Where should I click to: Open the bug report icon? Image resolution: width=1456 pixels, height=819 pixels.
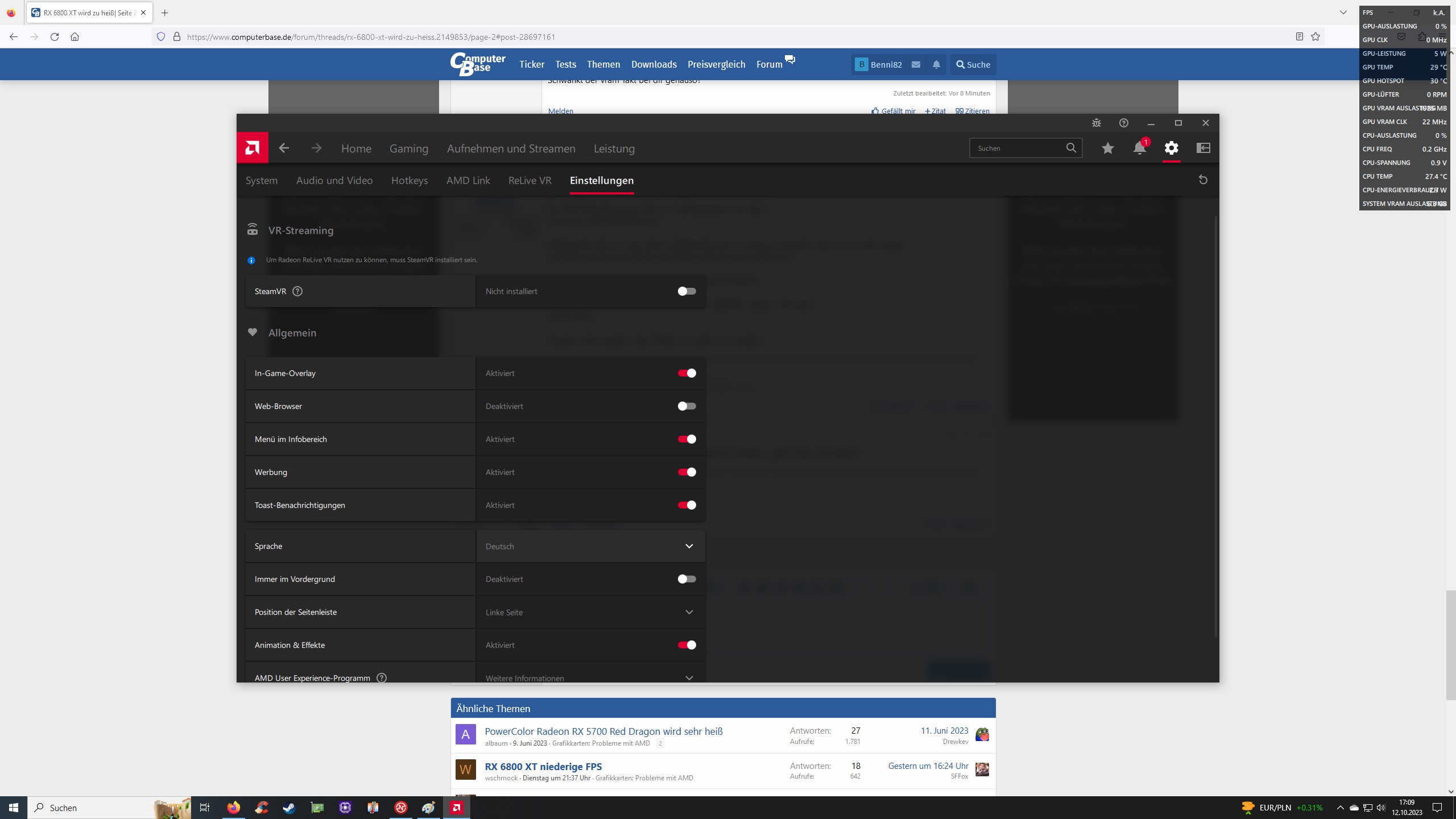[x=1096, y=123]
